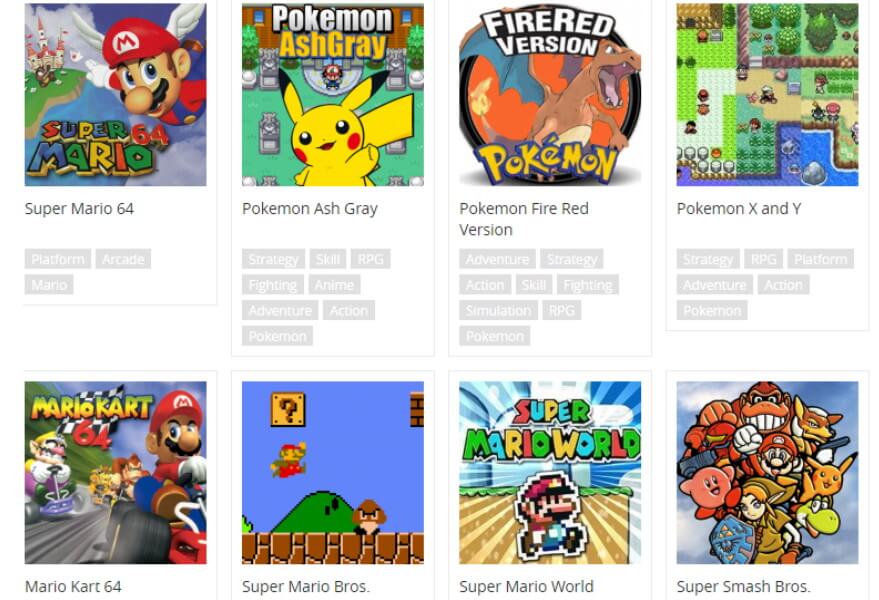Screen dimensions: 879x600
Task: Open the Pokemon Fire Red Version title link
Action: pyautogui.click(x=524, y=219)
